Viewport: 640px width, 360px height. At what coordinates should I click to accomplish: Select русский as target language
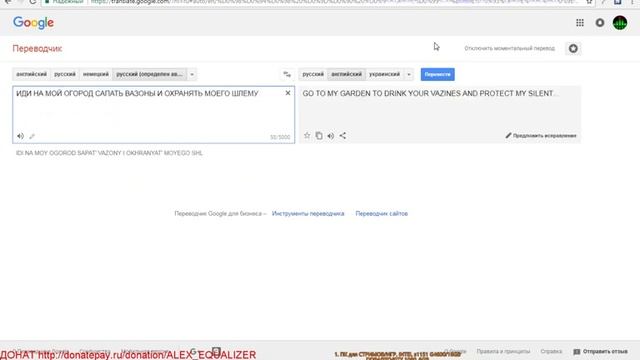pos(313,74)
